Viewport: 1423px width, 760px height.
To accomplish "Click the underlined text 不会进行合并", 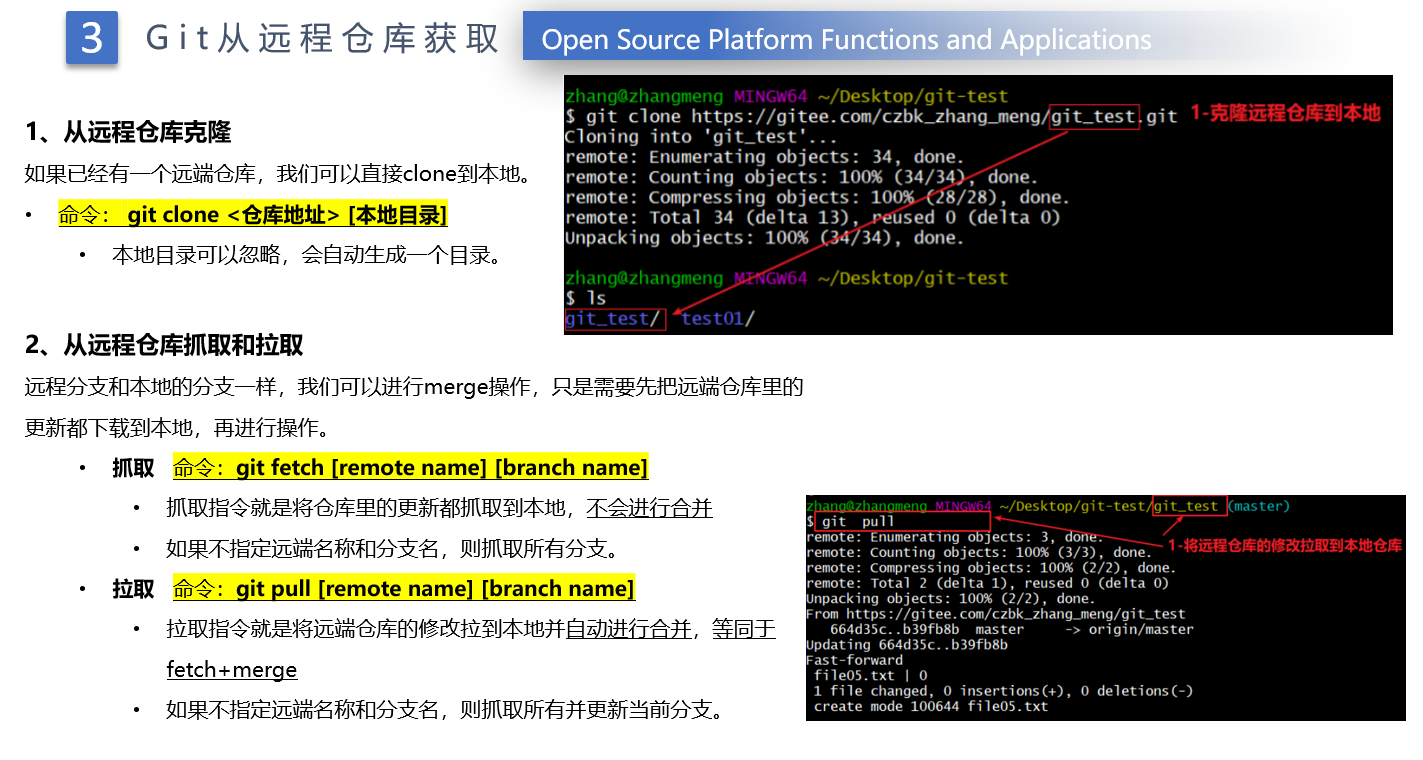I will click(649, 508).
